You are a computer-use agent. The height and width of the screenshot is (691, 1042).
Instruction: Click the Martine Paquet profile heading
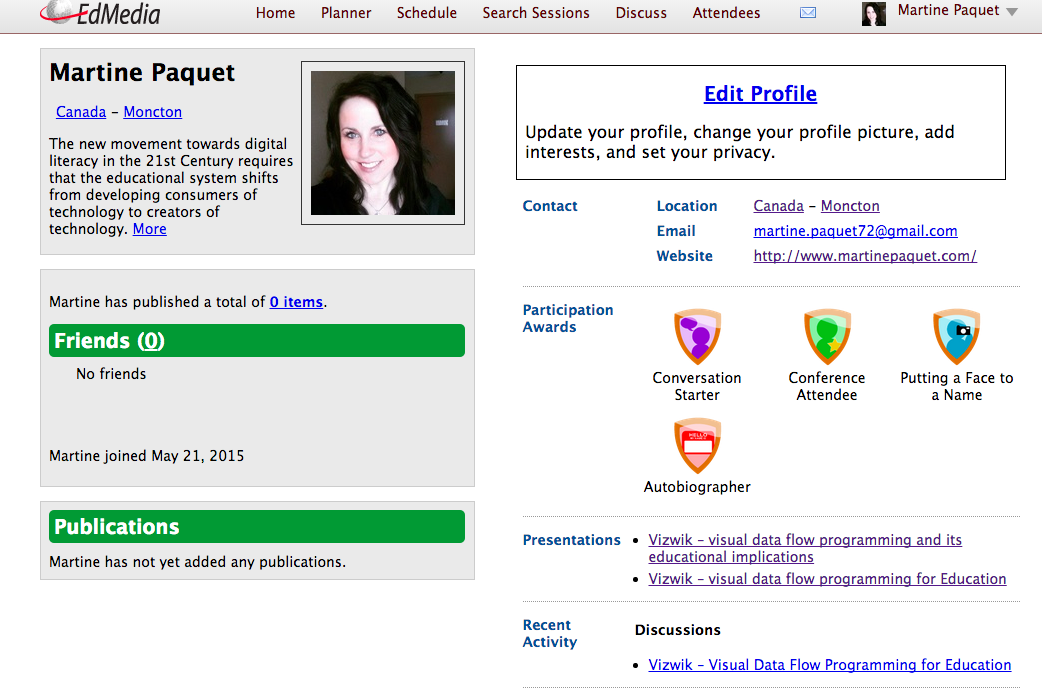click(x=142, y=72)
